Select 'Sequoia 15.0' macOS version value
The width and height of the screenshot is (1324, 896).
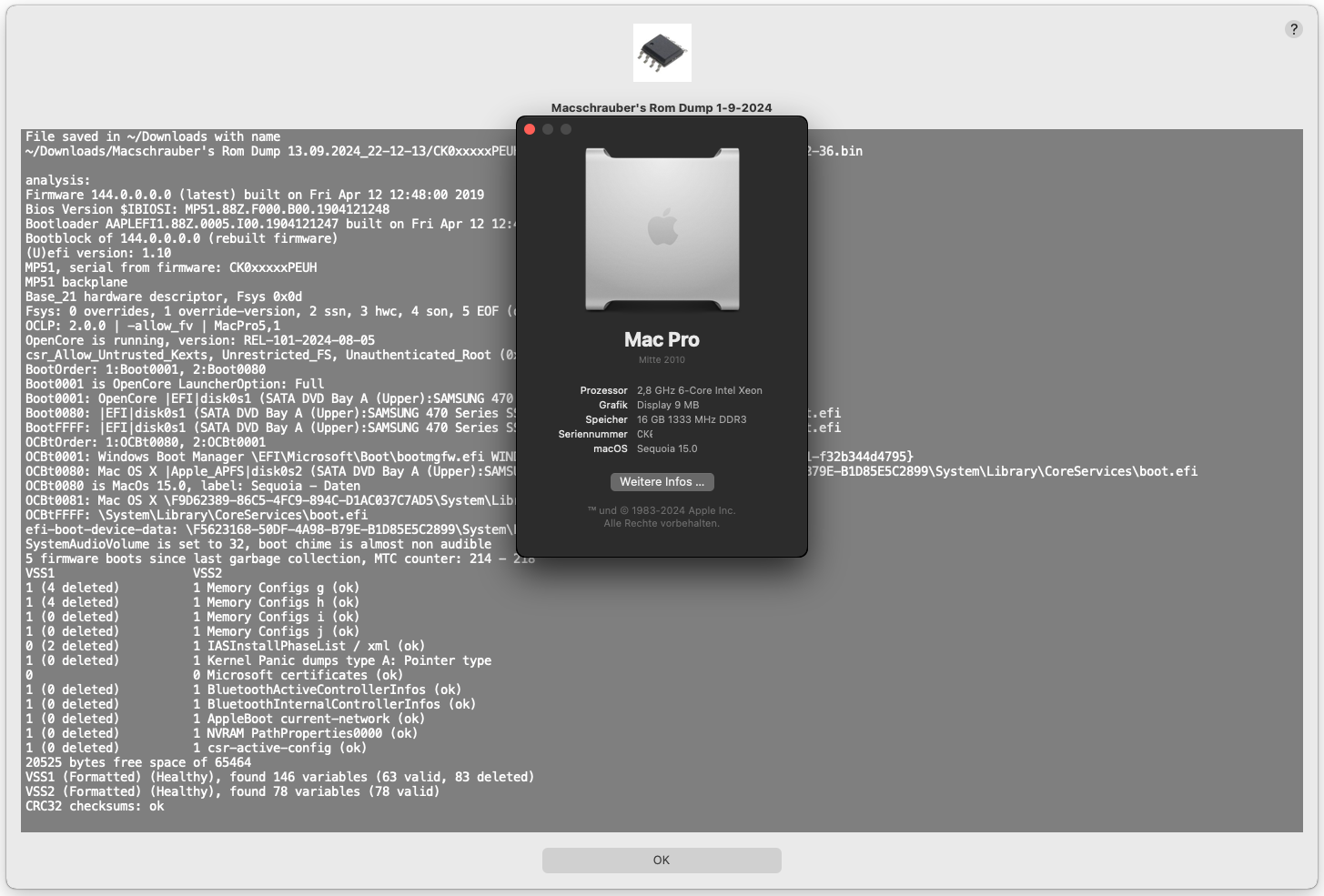point(667,448)
